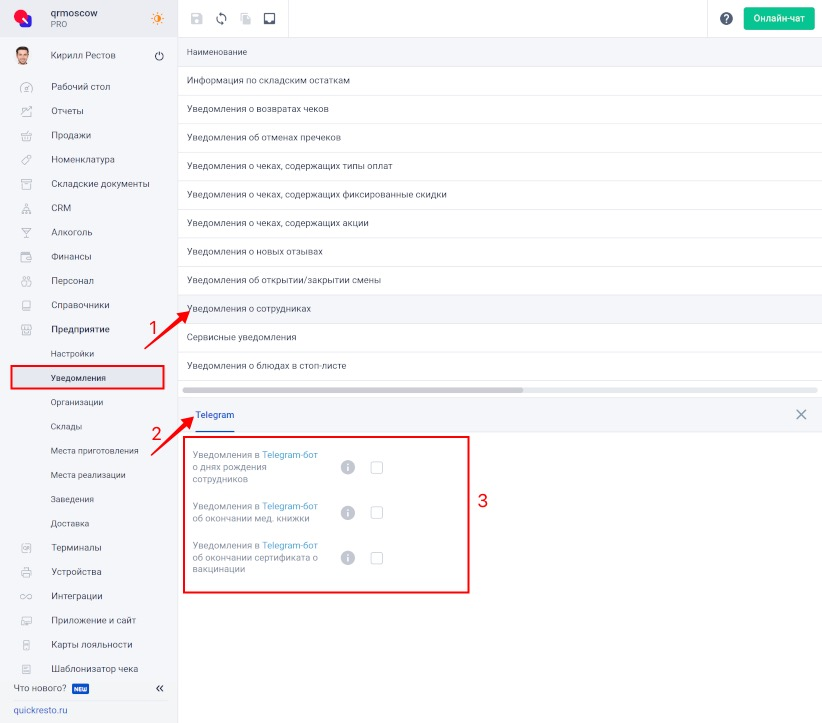This screenshot has width=822, height=723.
Task: Open the Склады submenu item
Action: (x=66, y=426)
